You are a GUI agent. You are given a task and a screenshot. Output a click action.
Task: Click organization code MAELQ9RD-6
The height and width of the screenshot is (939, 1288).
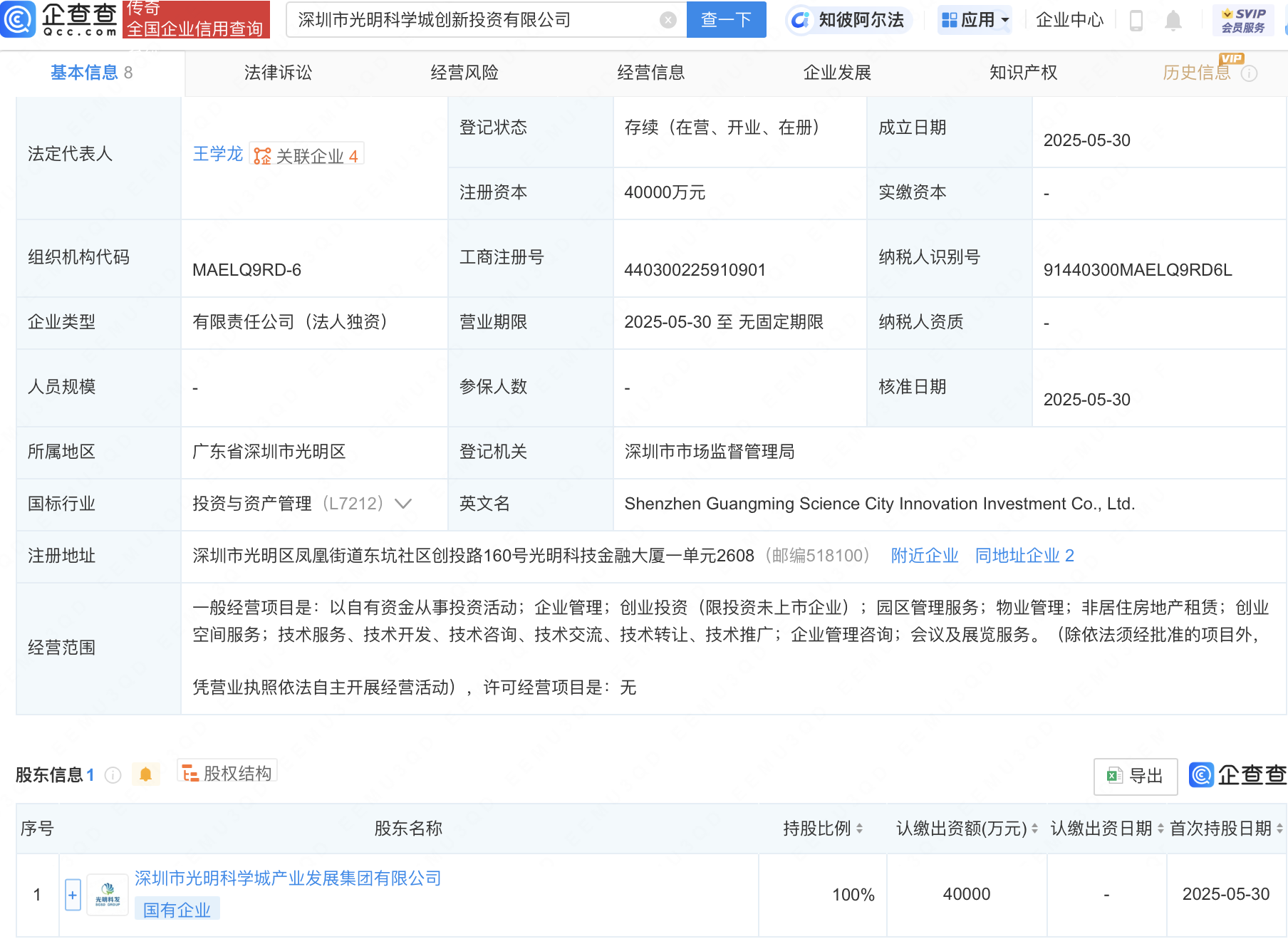tap(246, 270)
